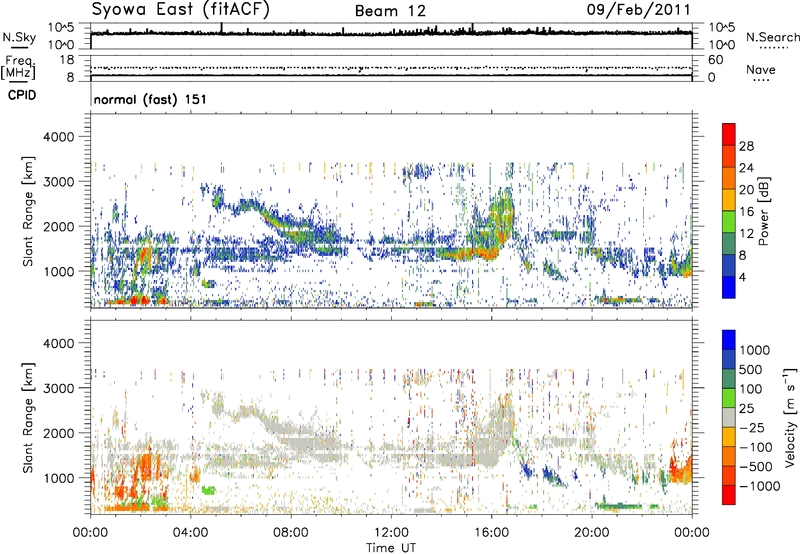800x554 pixels.
Task: Click the "Freq. [MHz]" axis label
Action: [18, 68]
